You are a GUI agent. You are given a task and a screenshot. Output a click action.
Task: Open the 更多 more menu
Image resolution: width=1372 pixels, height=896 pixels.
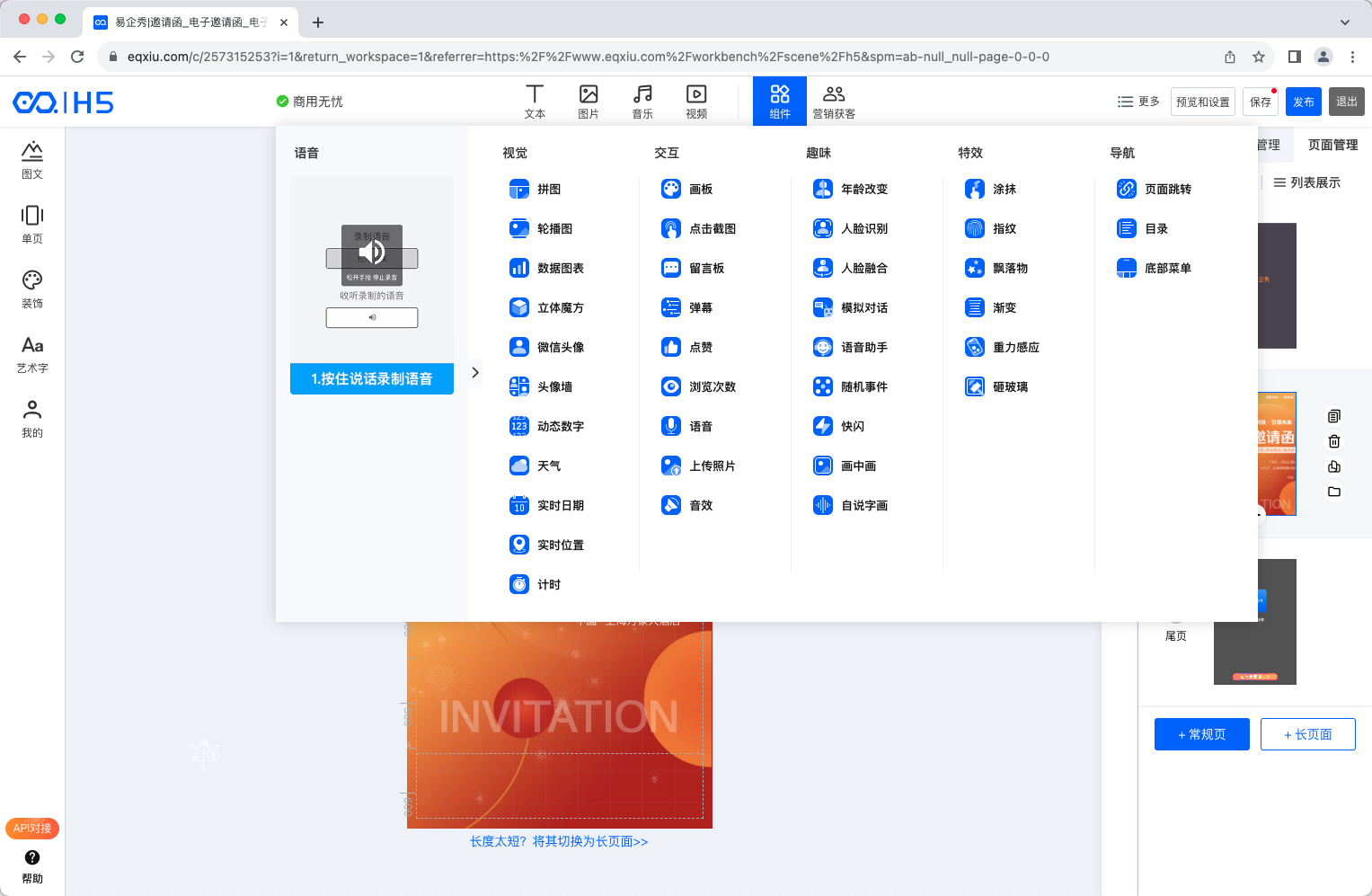pyautogui.click(x=1138, y=102)
